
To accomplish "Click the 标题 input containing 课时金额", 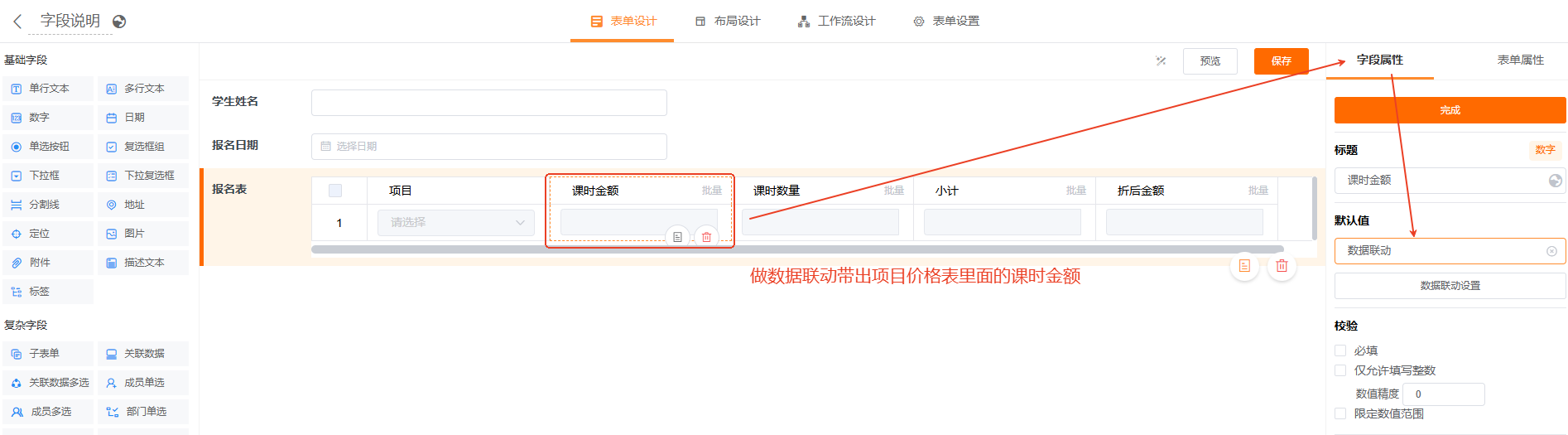I will coord(1450,181).
